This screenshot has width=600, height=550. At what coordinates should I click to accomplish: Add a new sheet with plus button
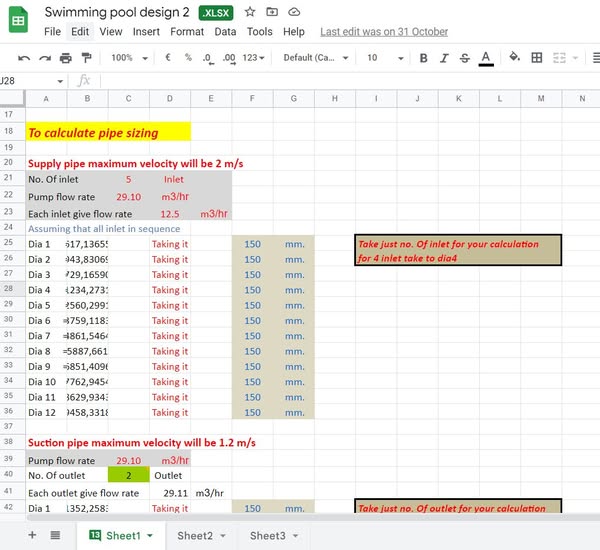coord(31,536)
